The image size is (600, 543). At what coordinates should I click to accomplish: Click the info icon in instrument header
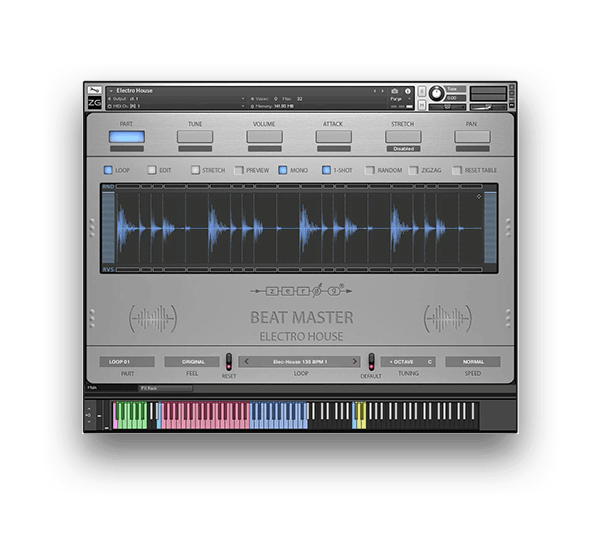(407, 91)
